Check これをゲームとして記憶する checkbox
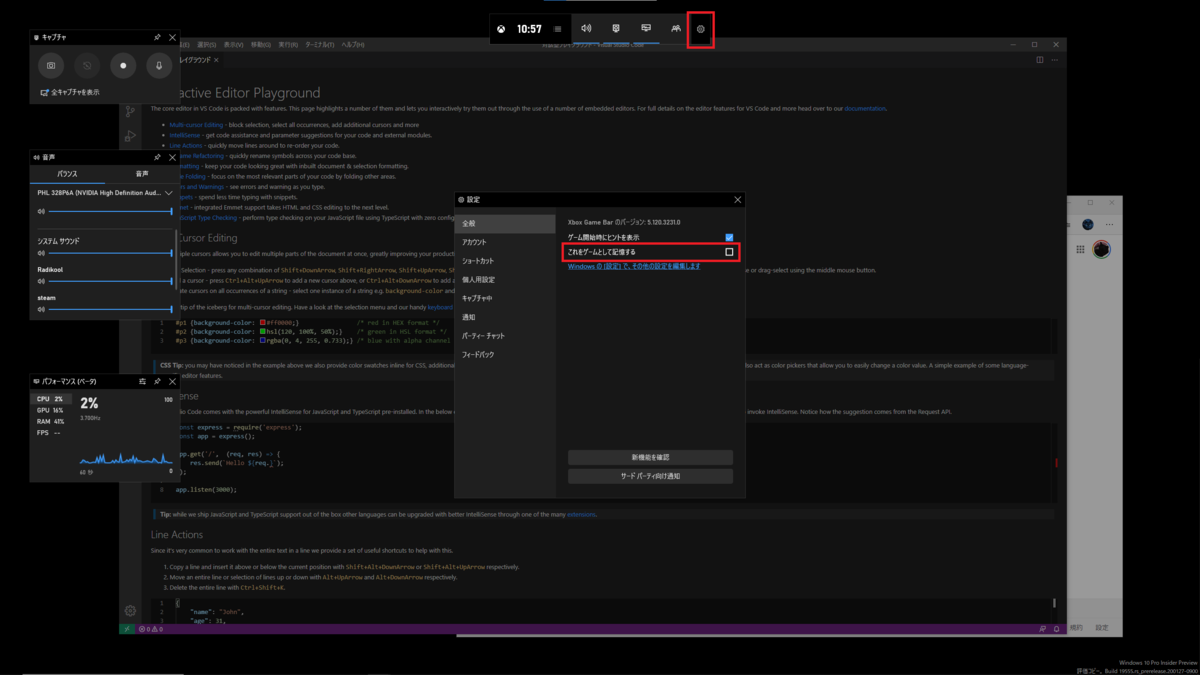Screen dimensions: 1200x675 click(729, 252)
